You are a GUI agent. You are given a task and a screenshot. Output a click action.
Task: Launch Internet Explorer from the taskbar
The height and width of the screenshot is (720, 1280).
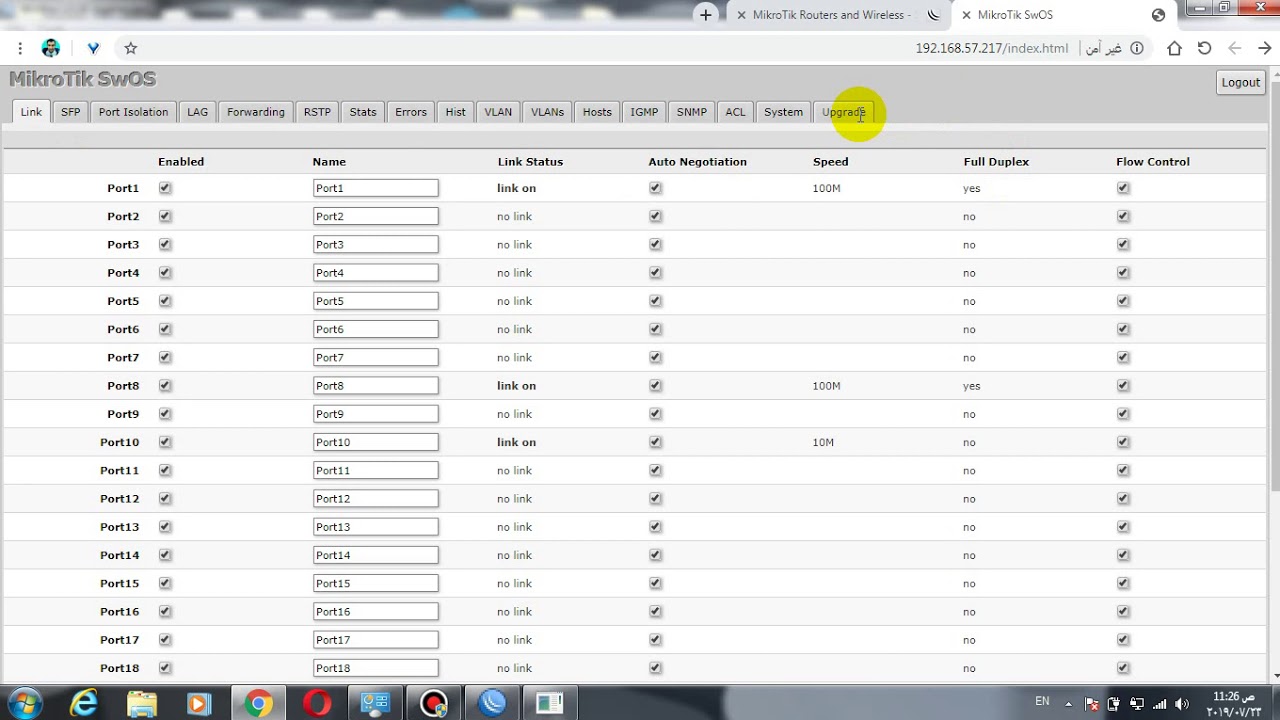click(84, 704)
